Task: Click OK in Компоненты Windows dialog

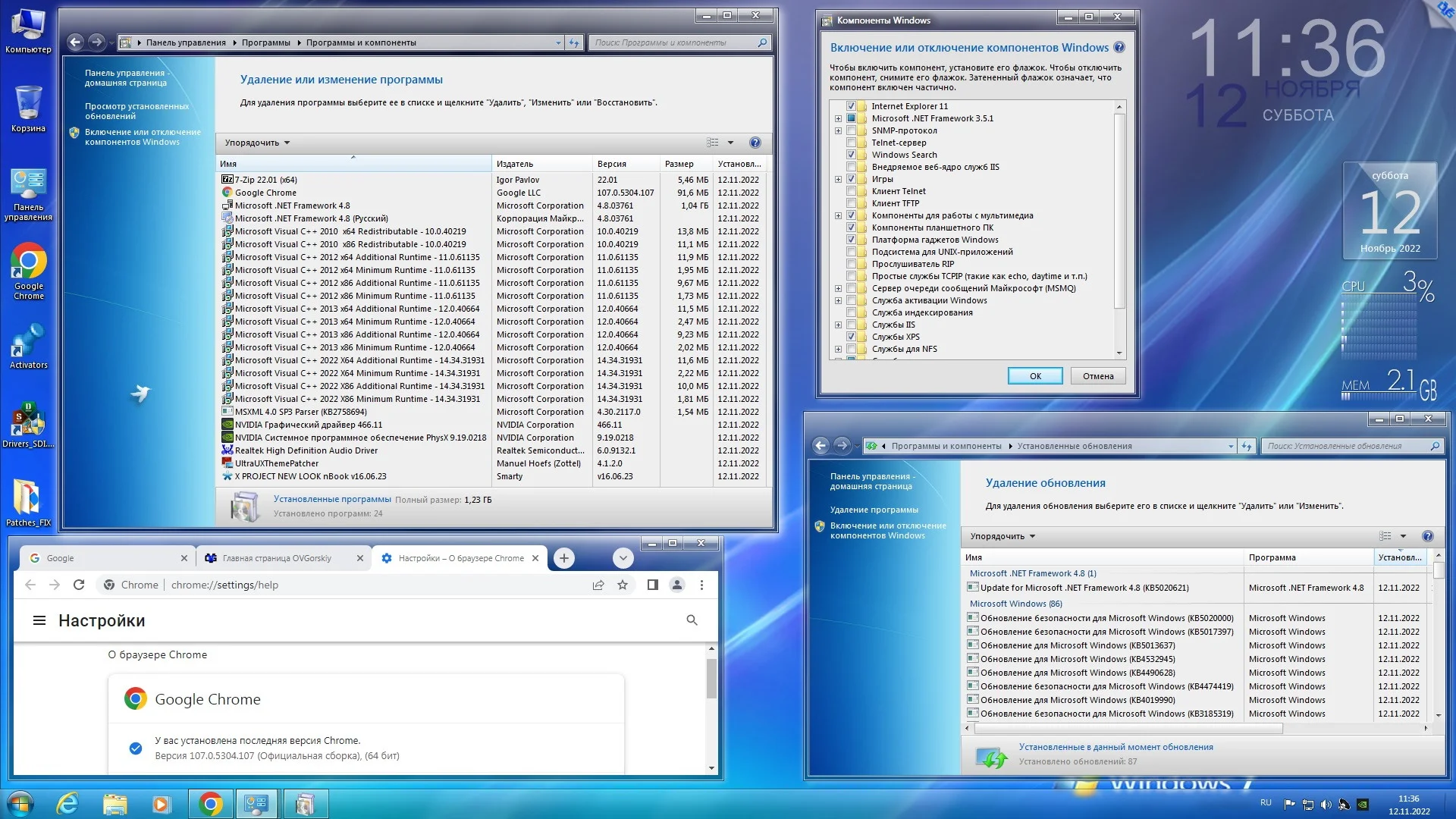Action: (x=1034, y=376)
